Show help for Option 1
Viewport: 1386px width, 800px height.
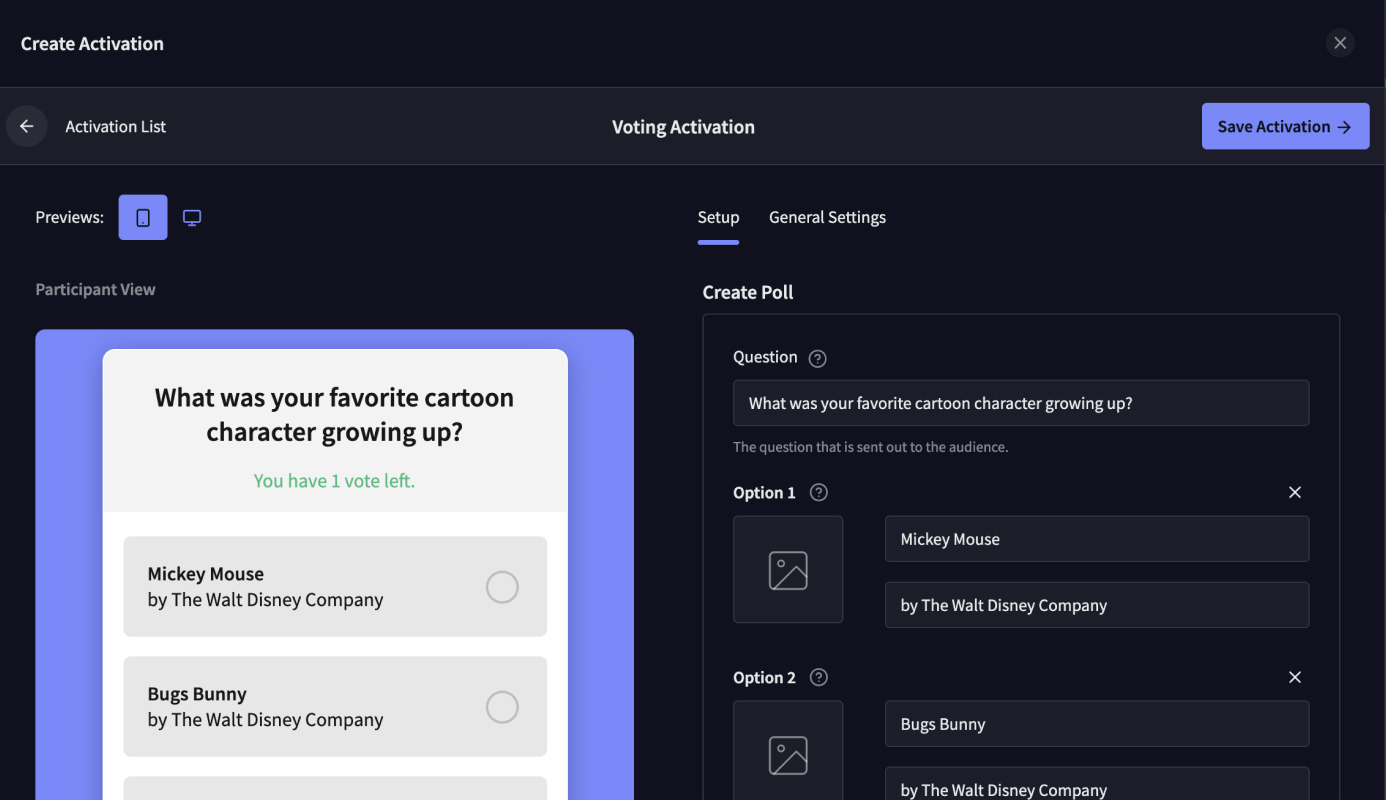point(819,492)
